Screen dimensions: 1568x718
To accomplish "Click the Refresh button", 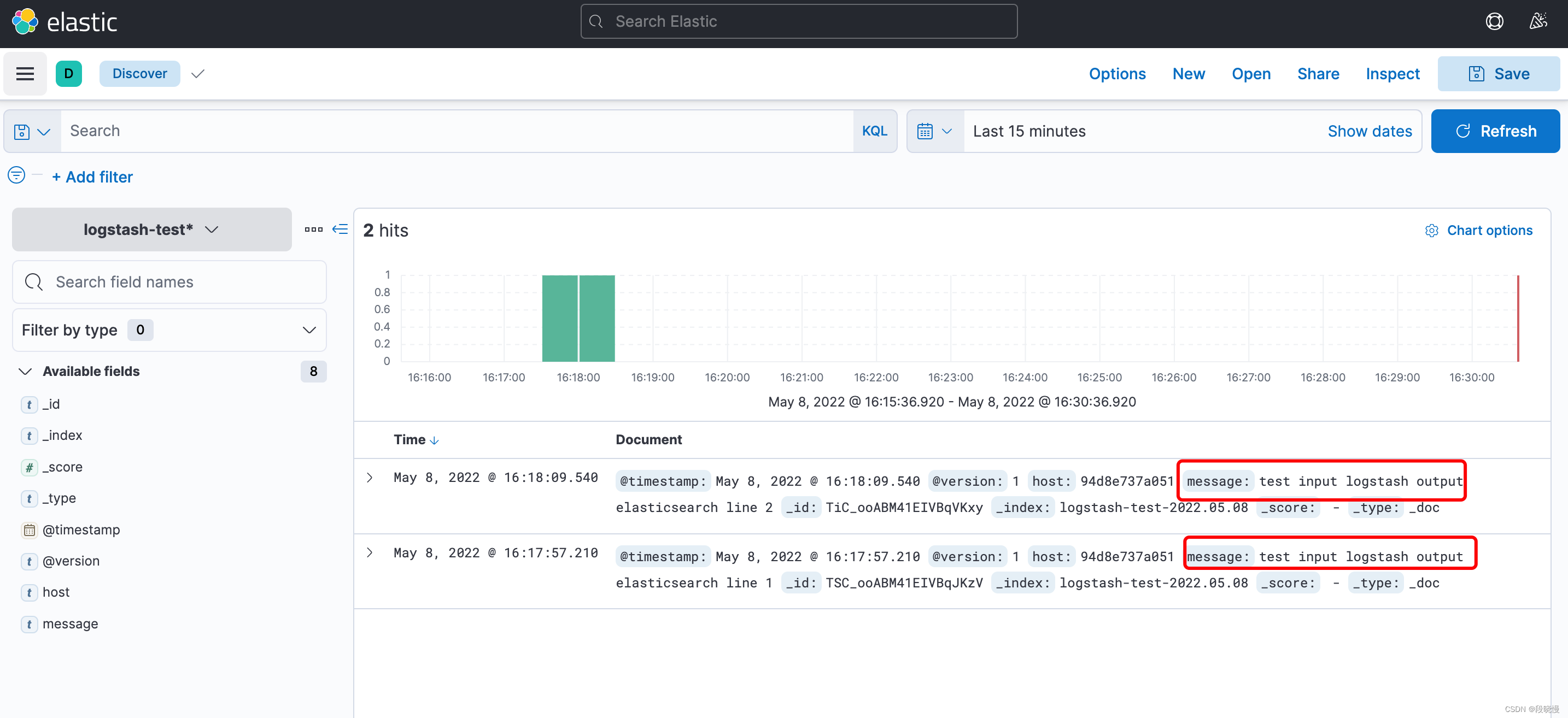I will [1495, 132].
